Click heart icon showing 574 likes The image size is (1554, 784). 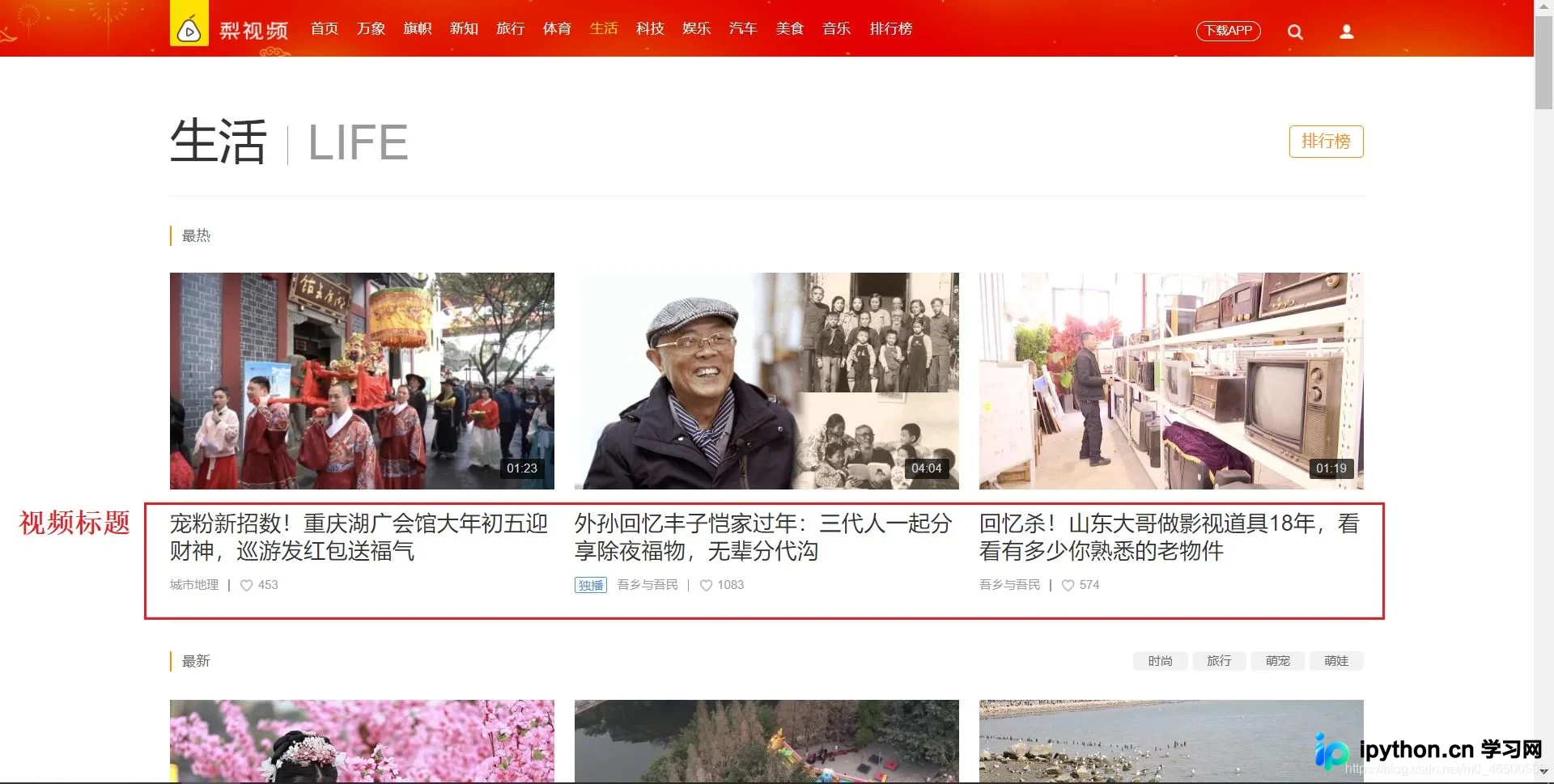(1068, 585)
